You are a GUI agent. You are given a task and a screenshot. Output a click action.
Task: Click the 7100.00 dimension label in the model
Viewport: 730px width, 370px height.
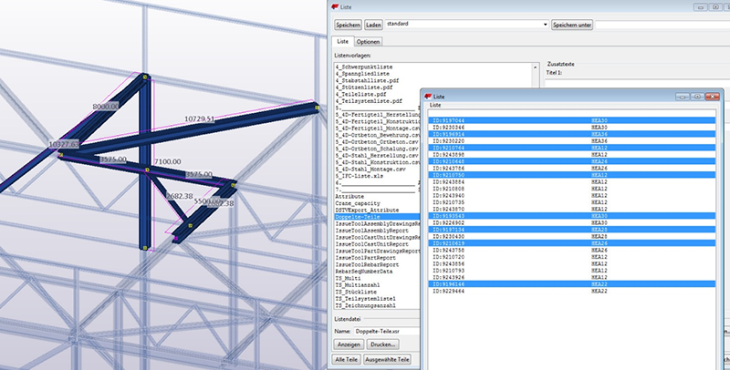point(168,161)
